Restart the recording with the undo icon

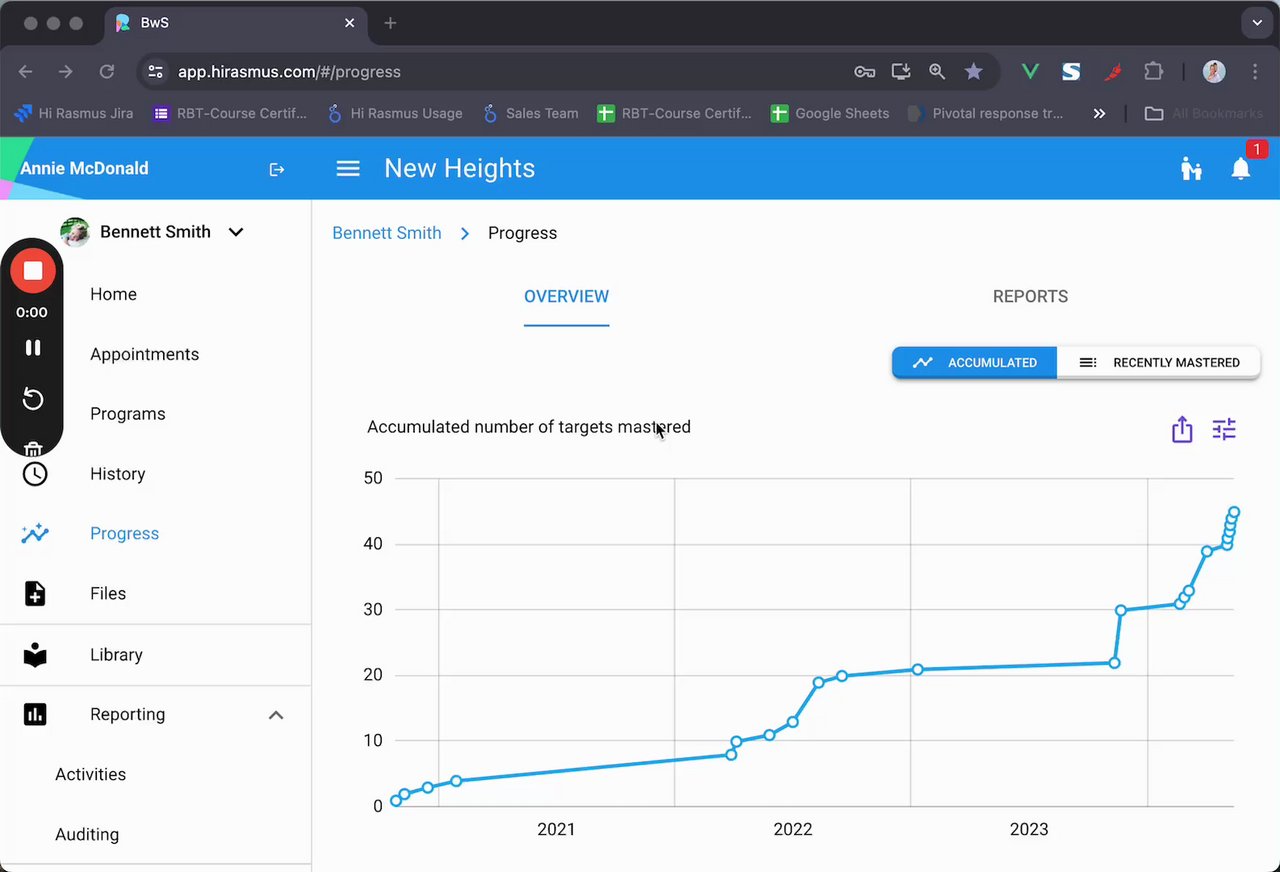point(33,399)
